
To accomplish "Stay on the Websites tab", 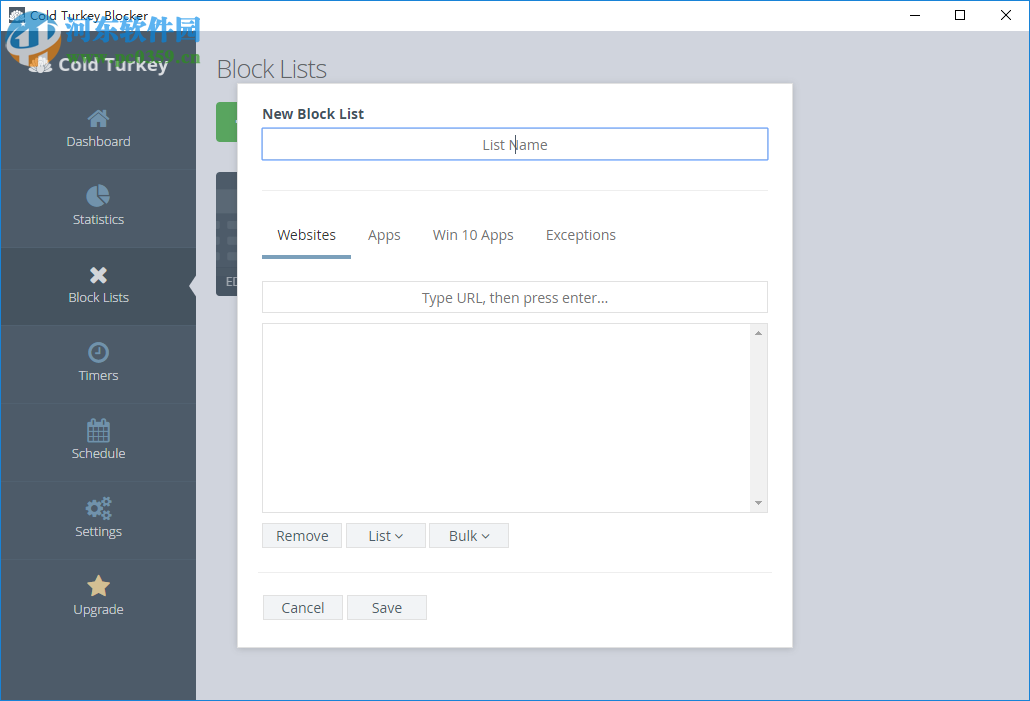I will 306,234.
